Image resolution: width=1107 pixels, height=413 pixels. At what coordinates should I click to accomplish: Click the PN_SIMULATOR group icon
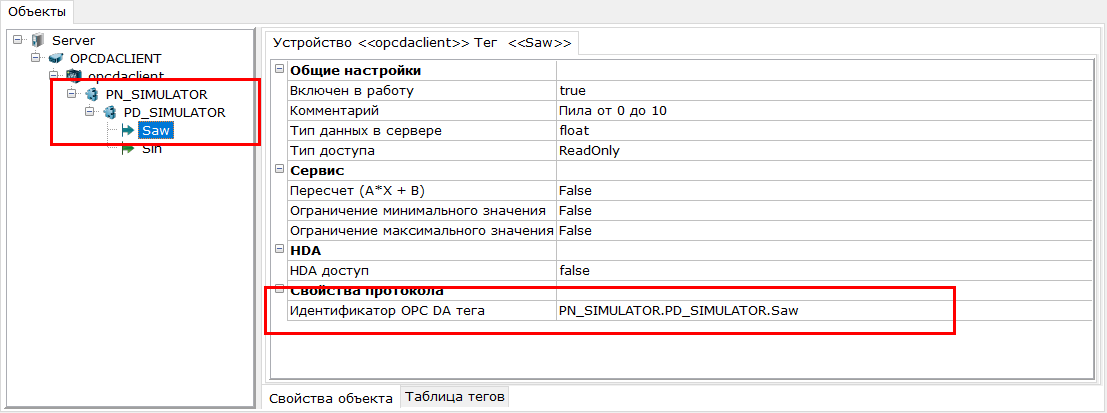92,94
